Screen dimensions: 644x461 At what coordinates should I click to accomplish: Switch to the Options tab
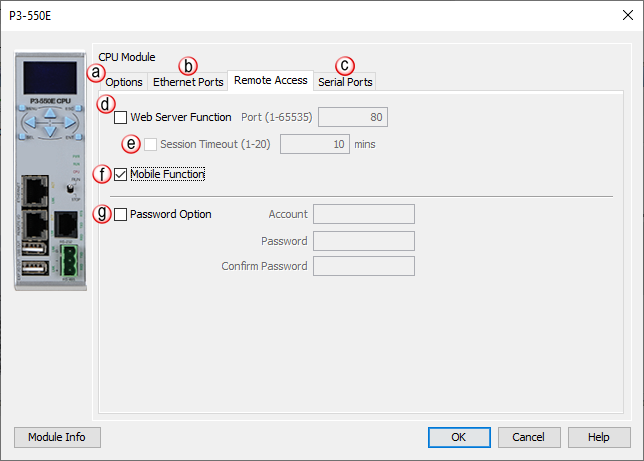click(x=124, y=82)
